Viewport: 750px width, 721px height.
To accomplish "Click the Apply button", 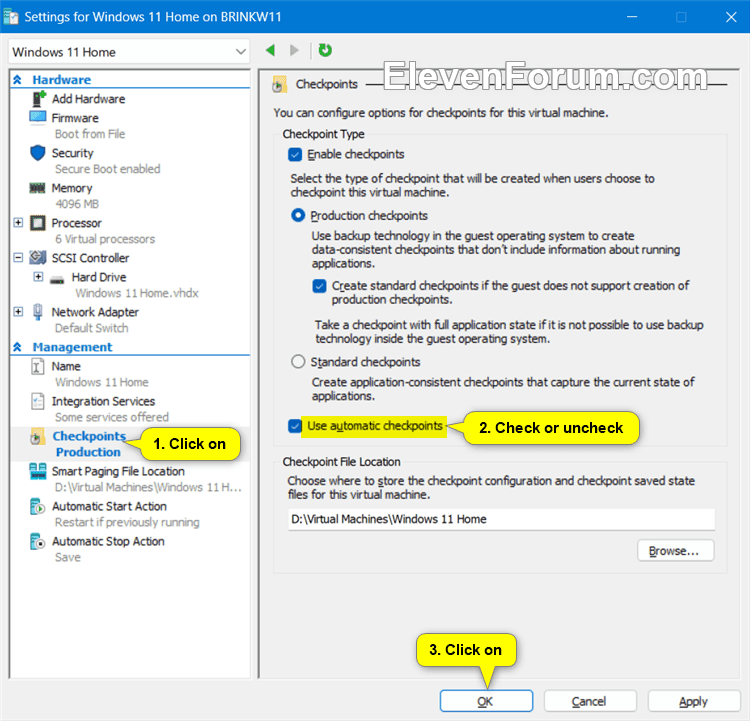I will 694,701.
